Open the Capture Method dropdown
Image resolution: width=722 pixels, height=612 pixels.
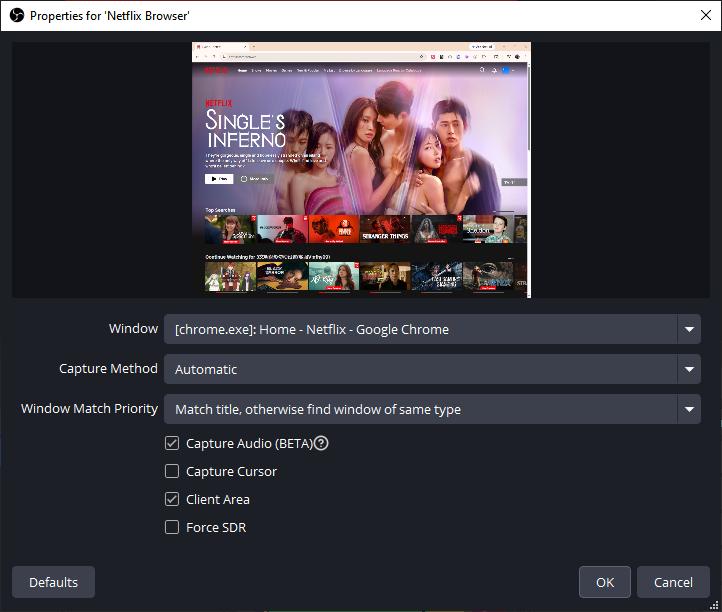[432, 369]
